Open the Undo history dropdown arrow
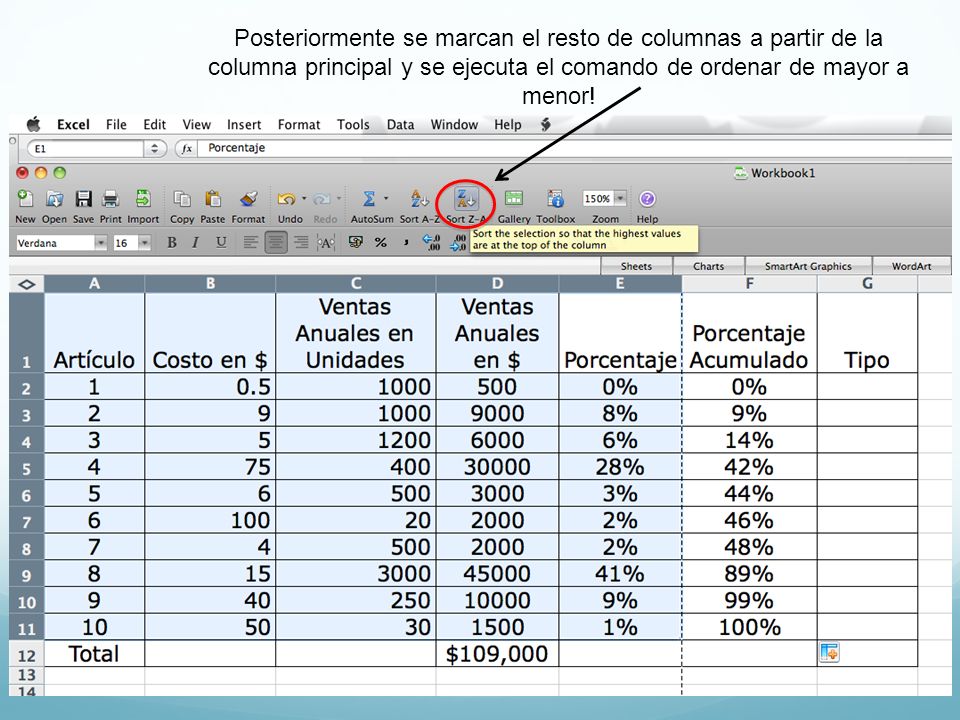 tap(304, 198)
